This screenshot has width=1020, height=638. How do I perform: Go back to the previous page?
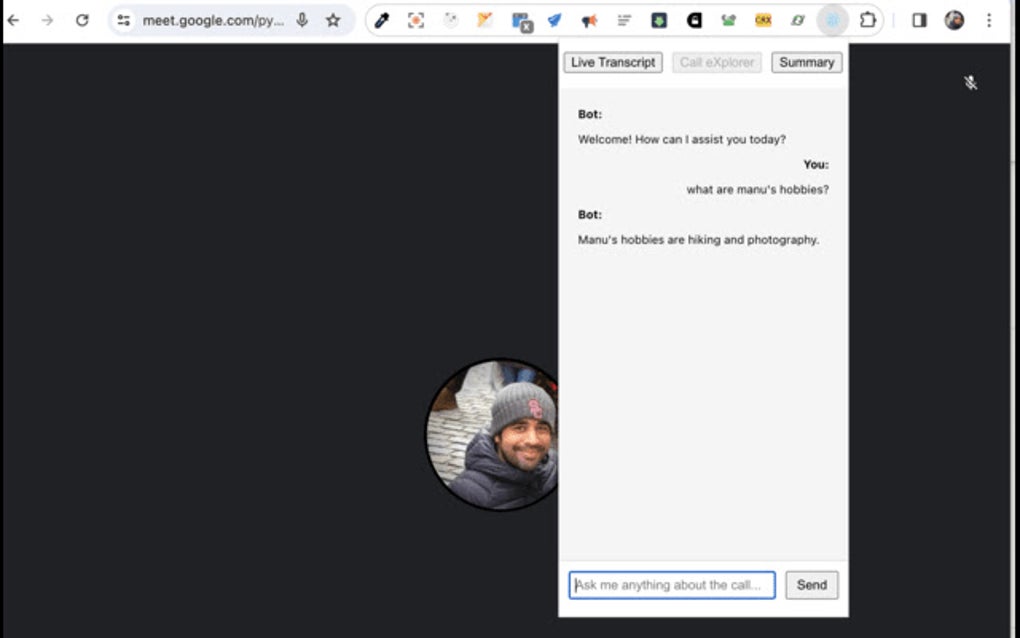(x=13, y=20)
